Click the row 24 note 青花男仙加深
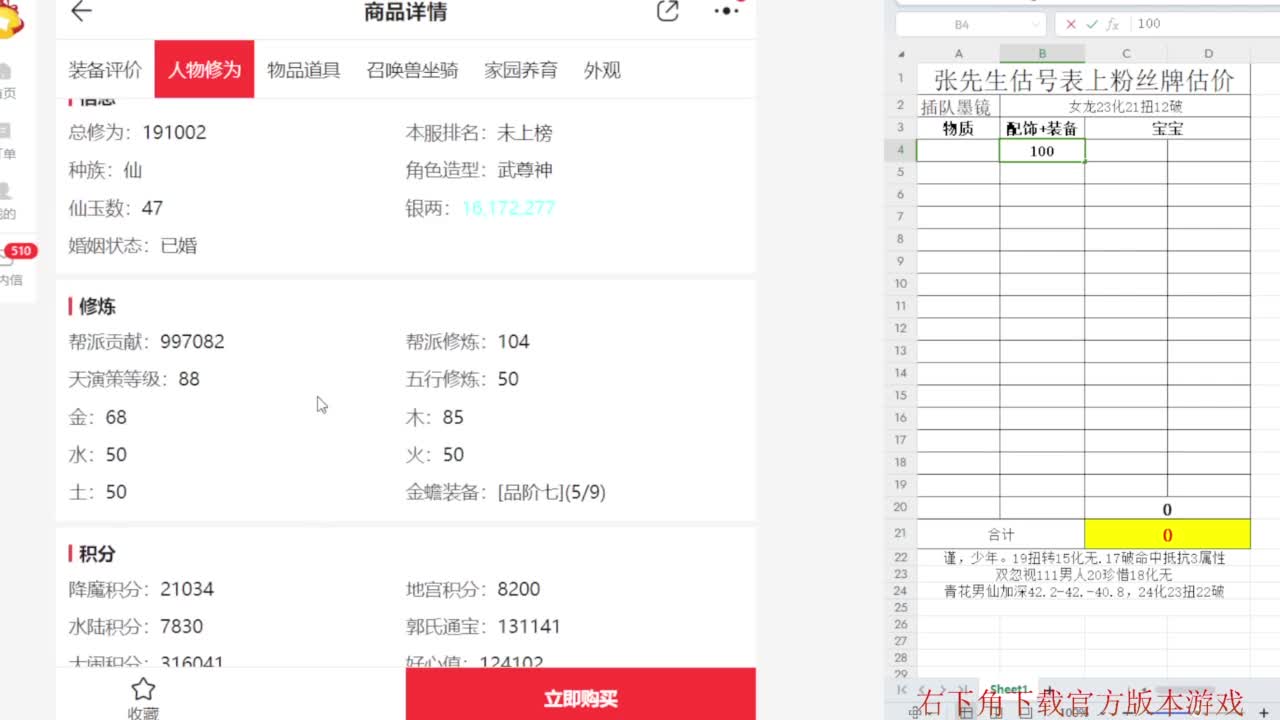The image size is (1280, 720). pos(1084,591)
